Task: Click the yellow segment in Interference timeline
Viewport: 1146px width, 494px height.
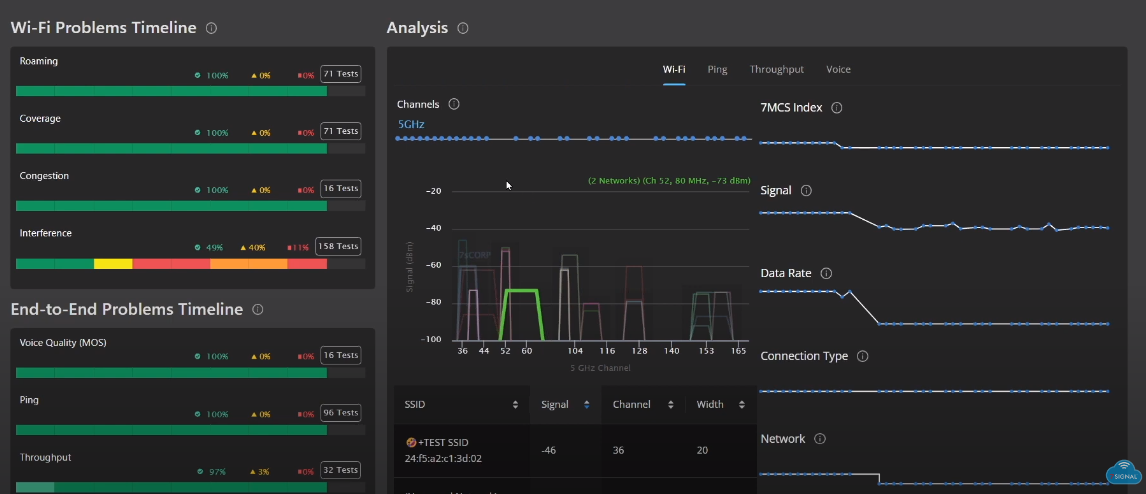Action: click(x=113, y=264)
